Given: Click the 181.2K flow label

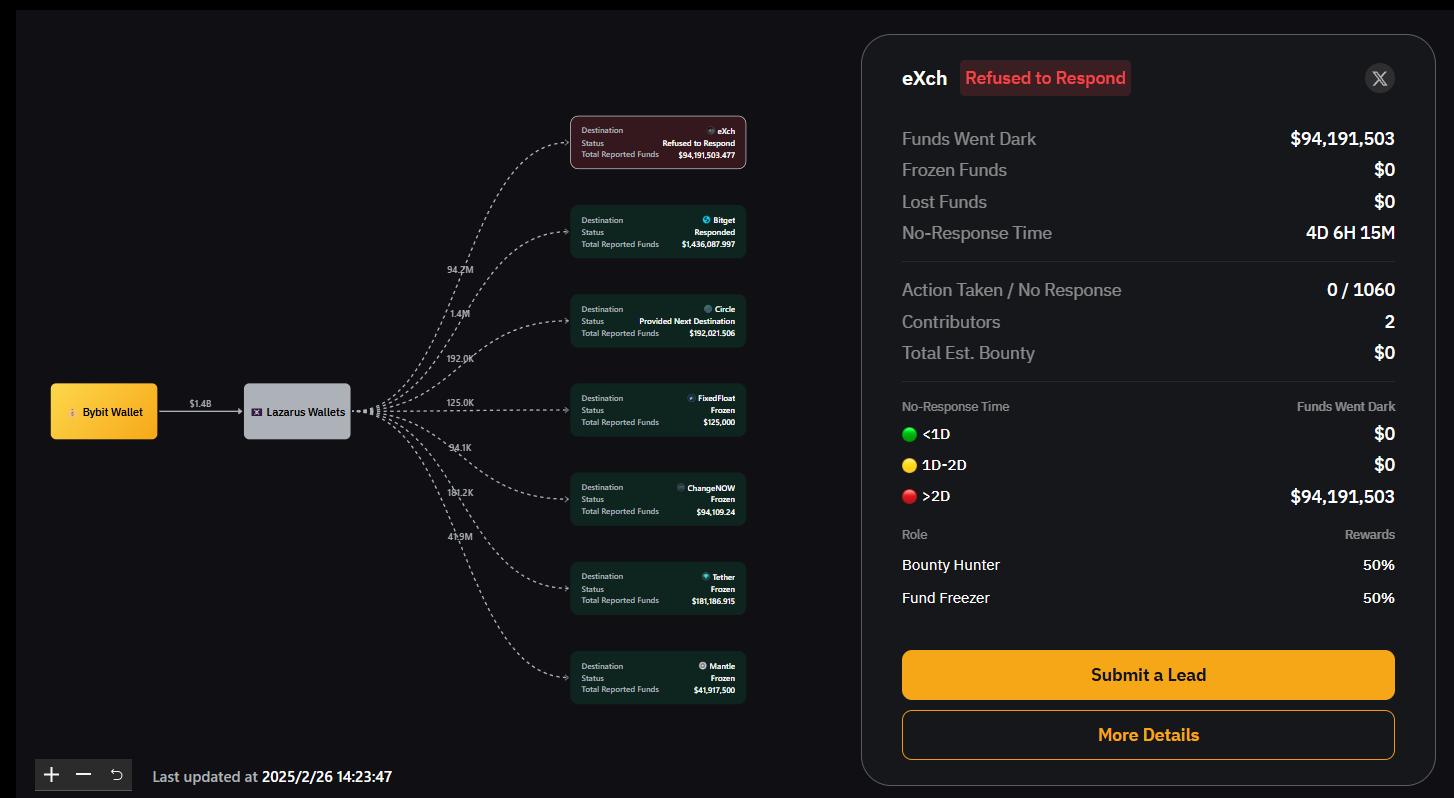Looking at the screenshot, I should pyautogui.click(x=460, y=492).
